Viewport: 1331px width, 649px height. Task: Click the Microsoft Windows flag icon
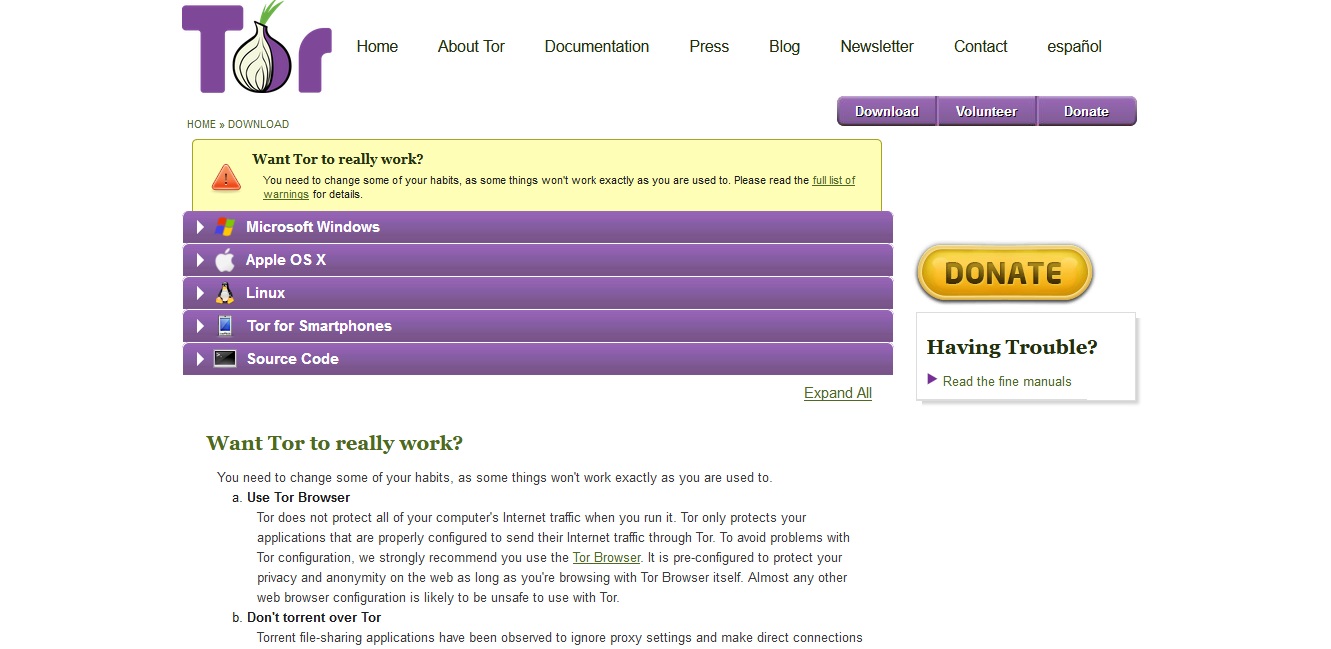coord(225,227)
